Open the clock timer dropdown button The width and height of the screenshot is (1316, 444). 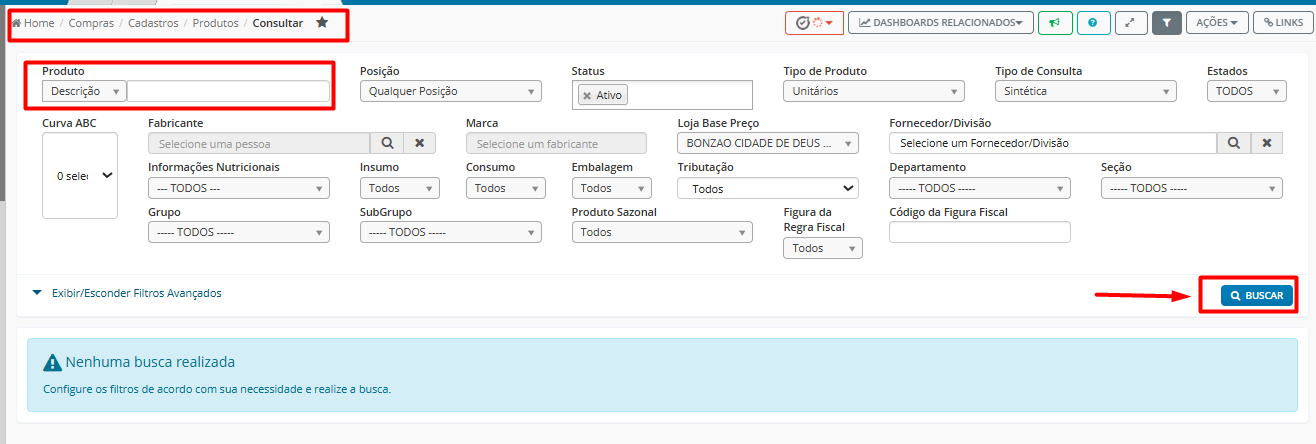(814, 22)
